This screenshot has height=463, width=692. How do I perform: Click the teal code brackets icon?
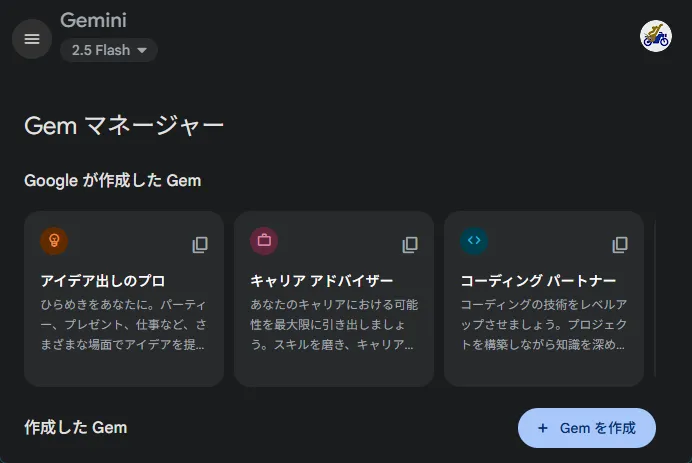point(474,241)
